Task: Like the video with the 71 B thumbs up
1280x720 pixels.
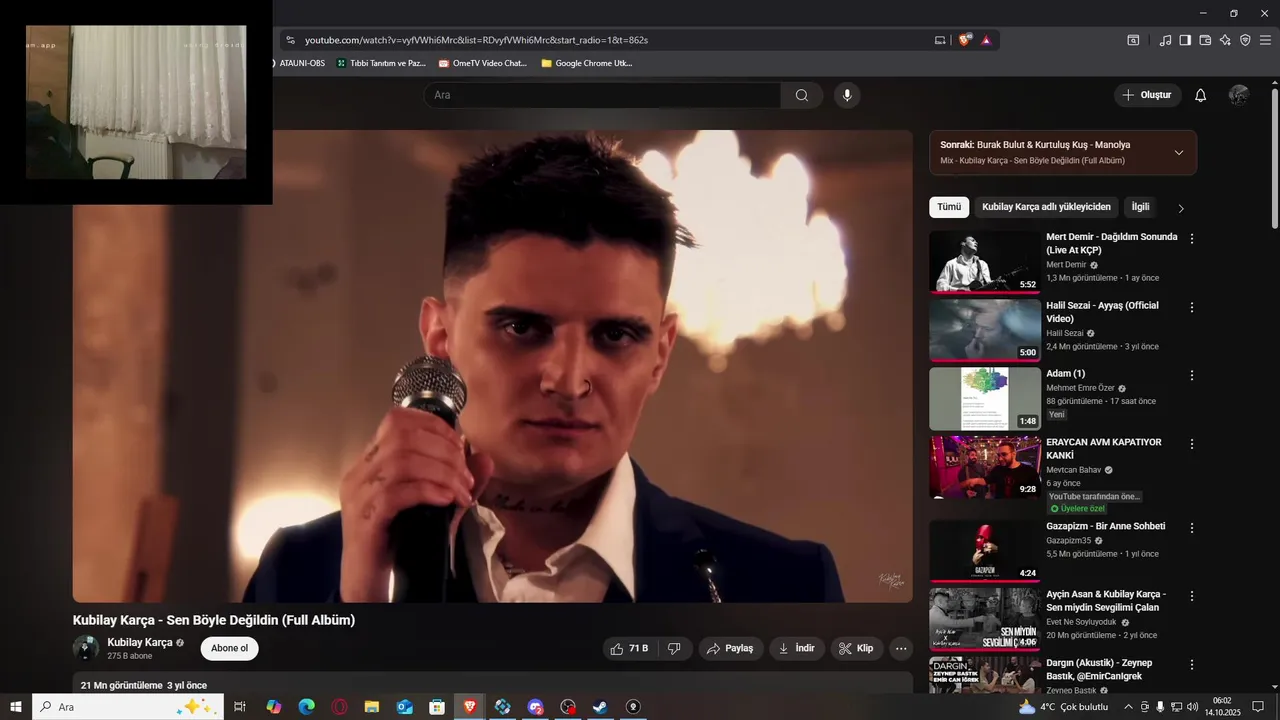Action: [630, 648]
